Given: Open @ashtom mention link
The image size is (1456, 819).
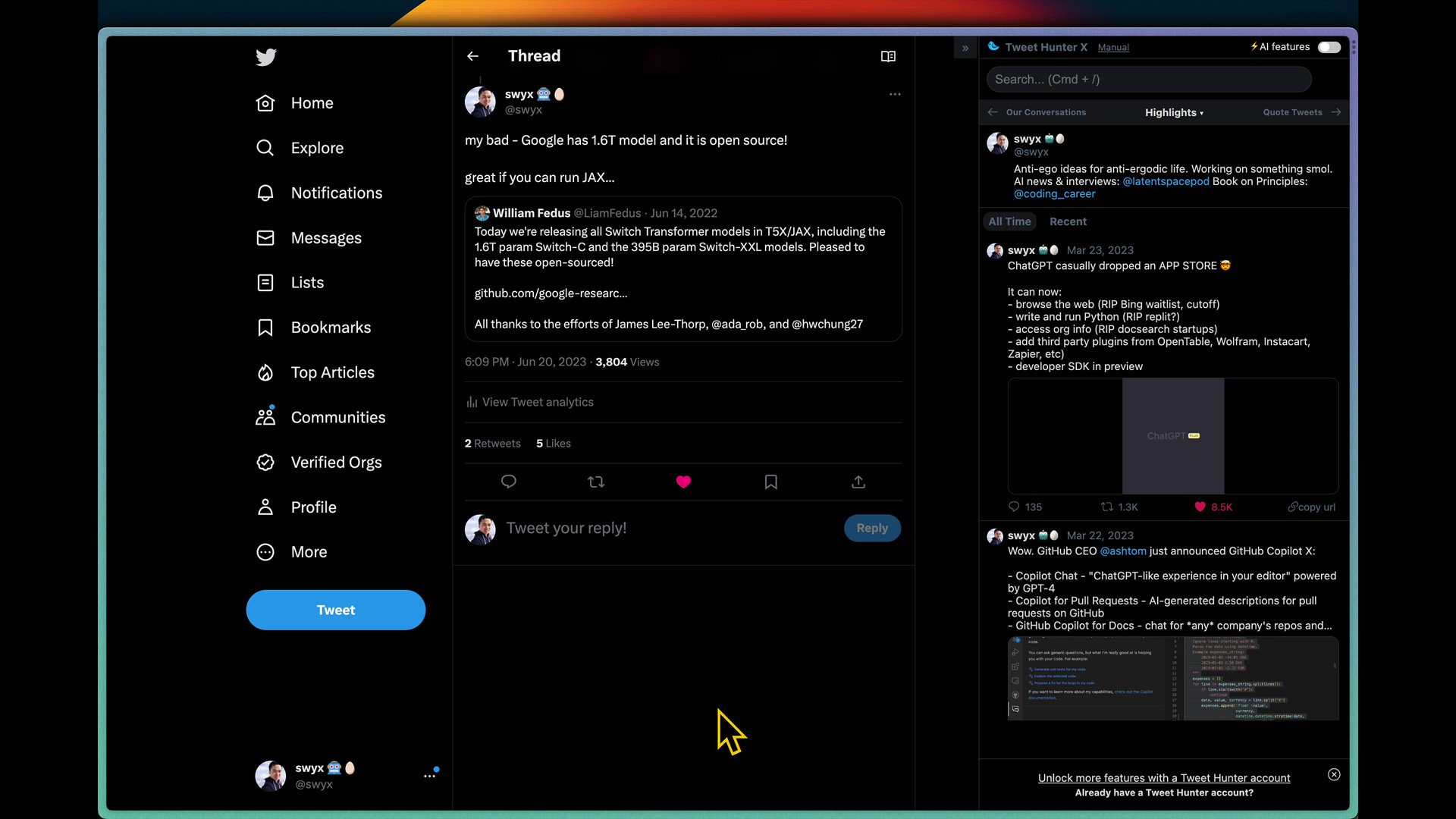Looking at the screenshot, I should (1123, 551).
